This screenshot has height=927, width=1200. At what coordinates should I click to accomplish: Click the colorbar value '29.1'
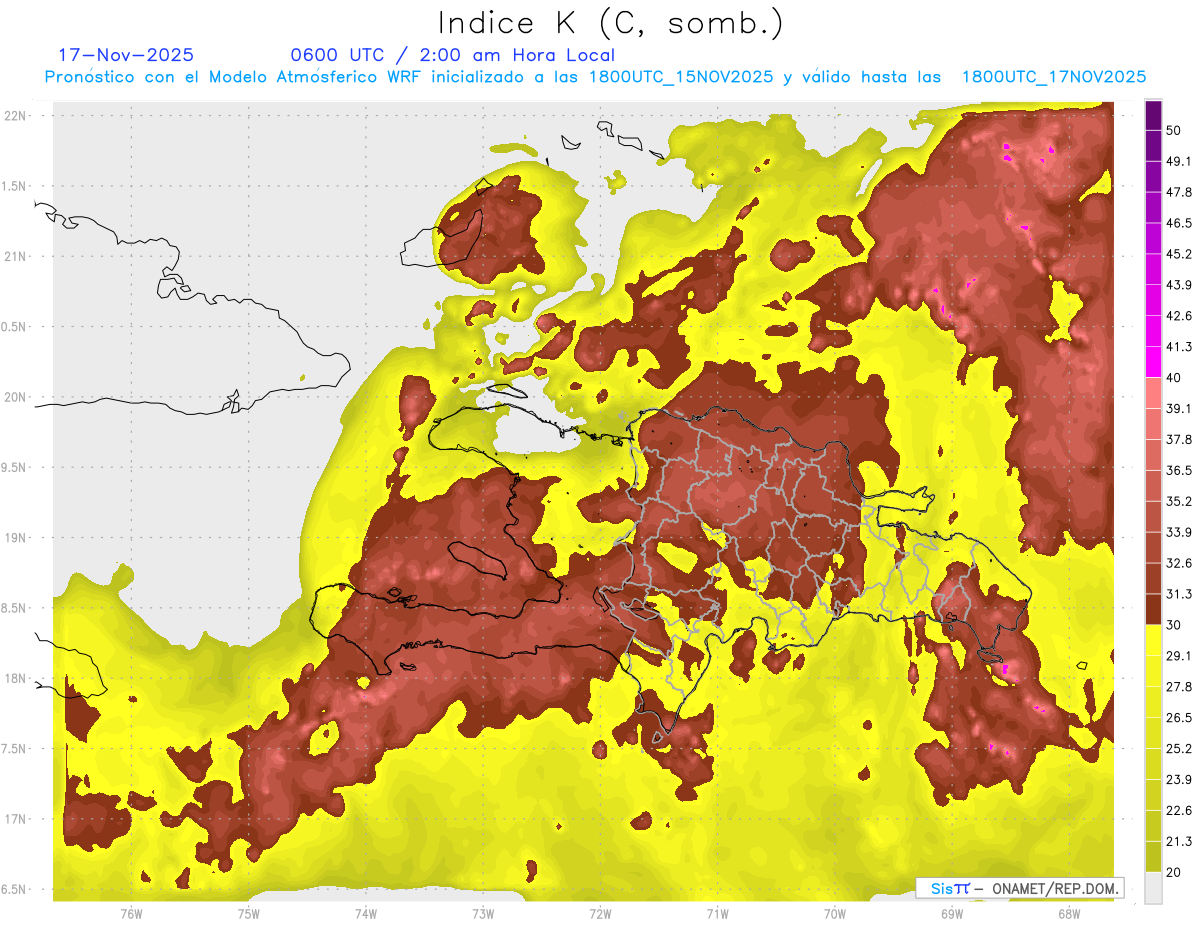tap(1179, 656)
